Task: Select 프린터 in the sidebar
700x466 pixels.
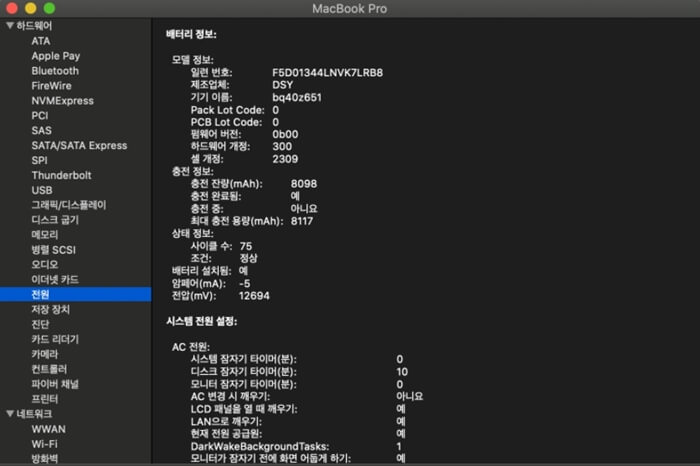Action: tap(45, 399)
